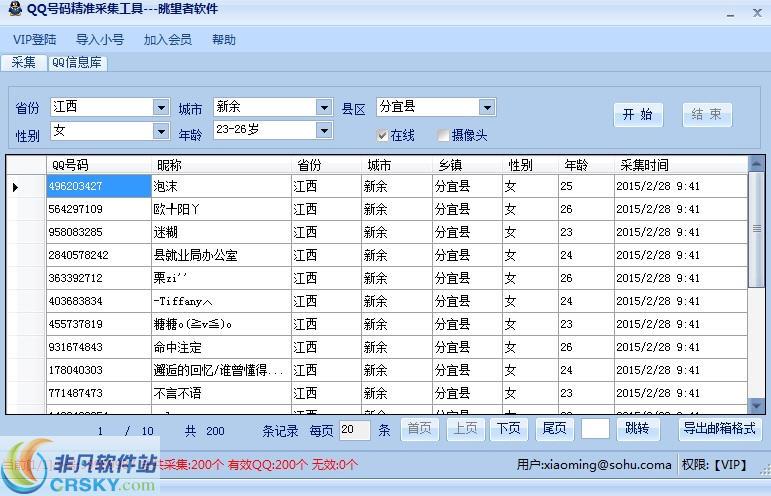Select QQ number cell 931674843
The width and height of the screenshot is (771, 496).
pyautogui.click(x=99, y=347)
